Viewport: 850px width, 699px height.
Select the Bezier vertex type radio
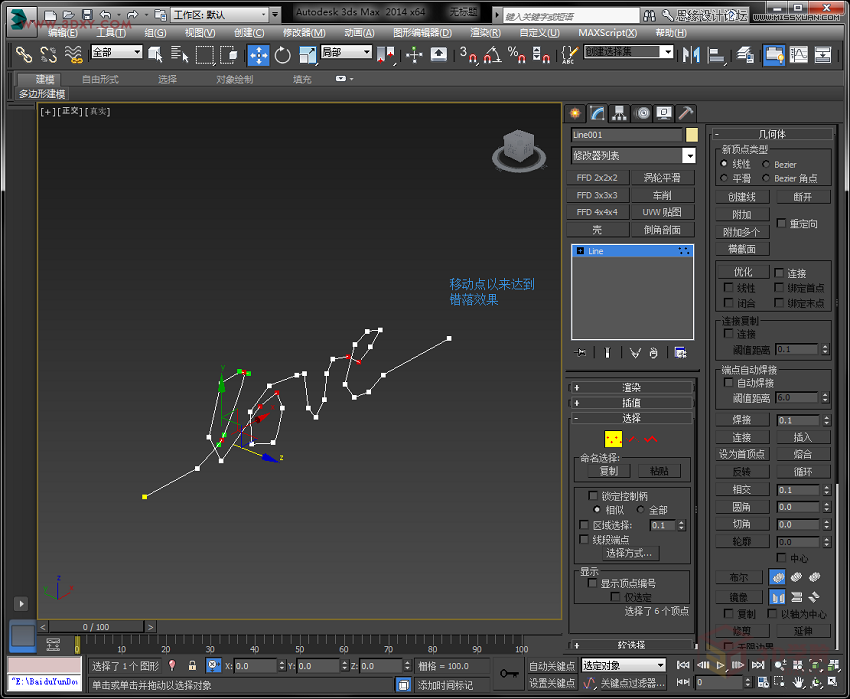coord(766,164)
